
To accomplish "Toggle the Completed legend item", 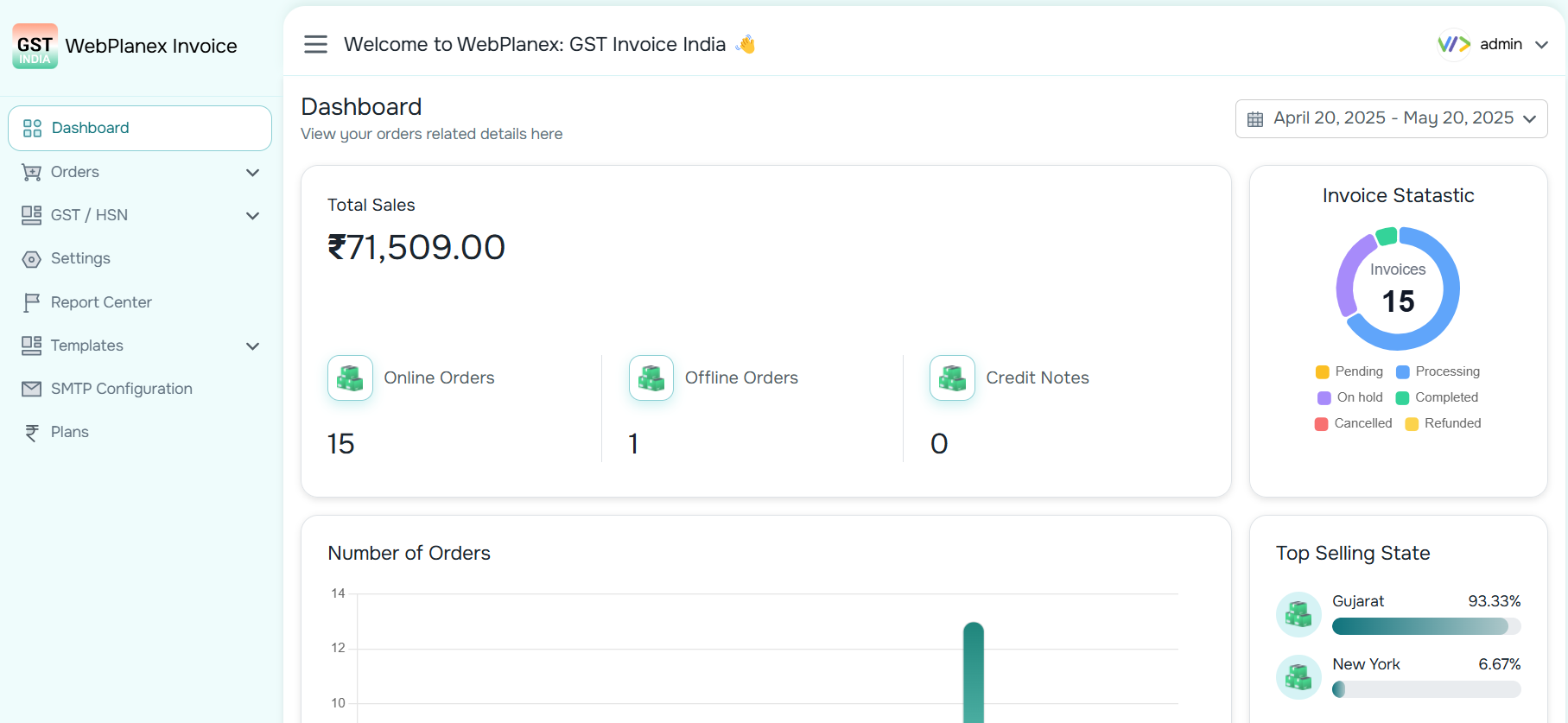I will (x=1437, y=397).
